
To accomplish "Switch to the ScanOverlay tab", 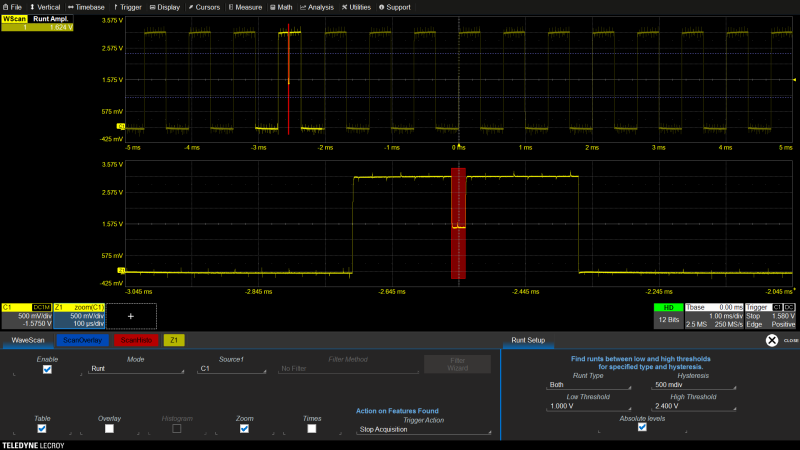I will pyautogui.click(x=83, y=341).
